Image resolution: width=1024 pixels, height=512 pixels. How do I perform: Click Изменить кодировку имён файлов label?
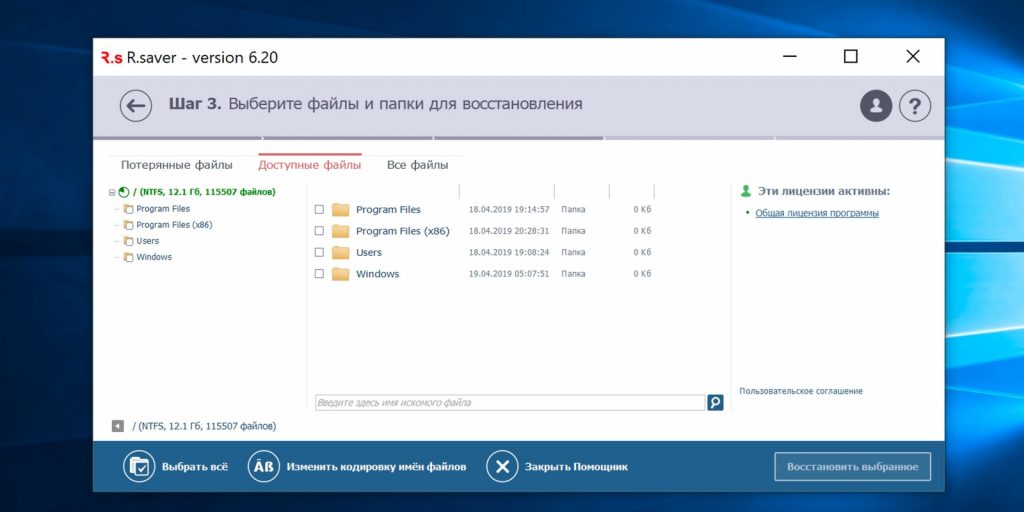(377, 467)
